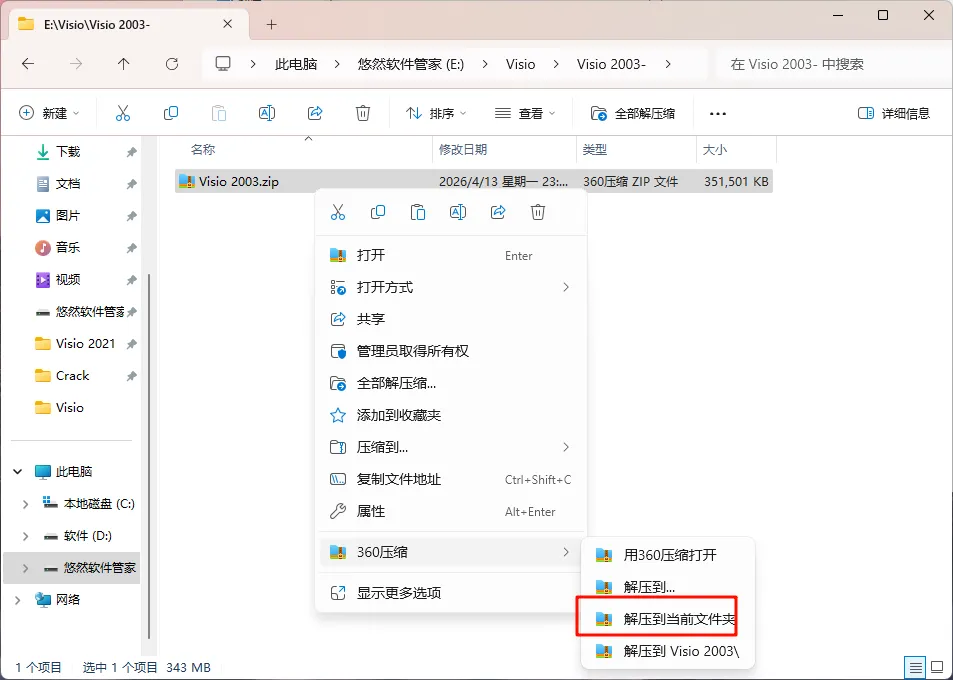
Task: Open the 压缩到... submenu
Action: pos(452,447)
